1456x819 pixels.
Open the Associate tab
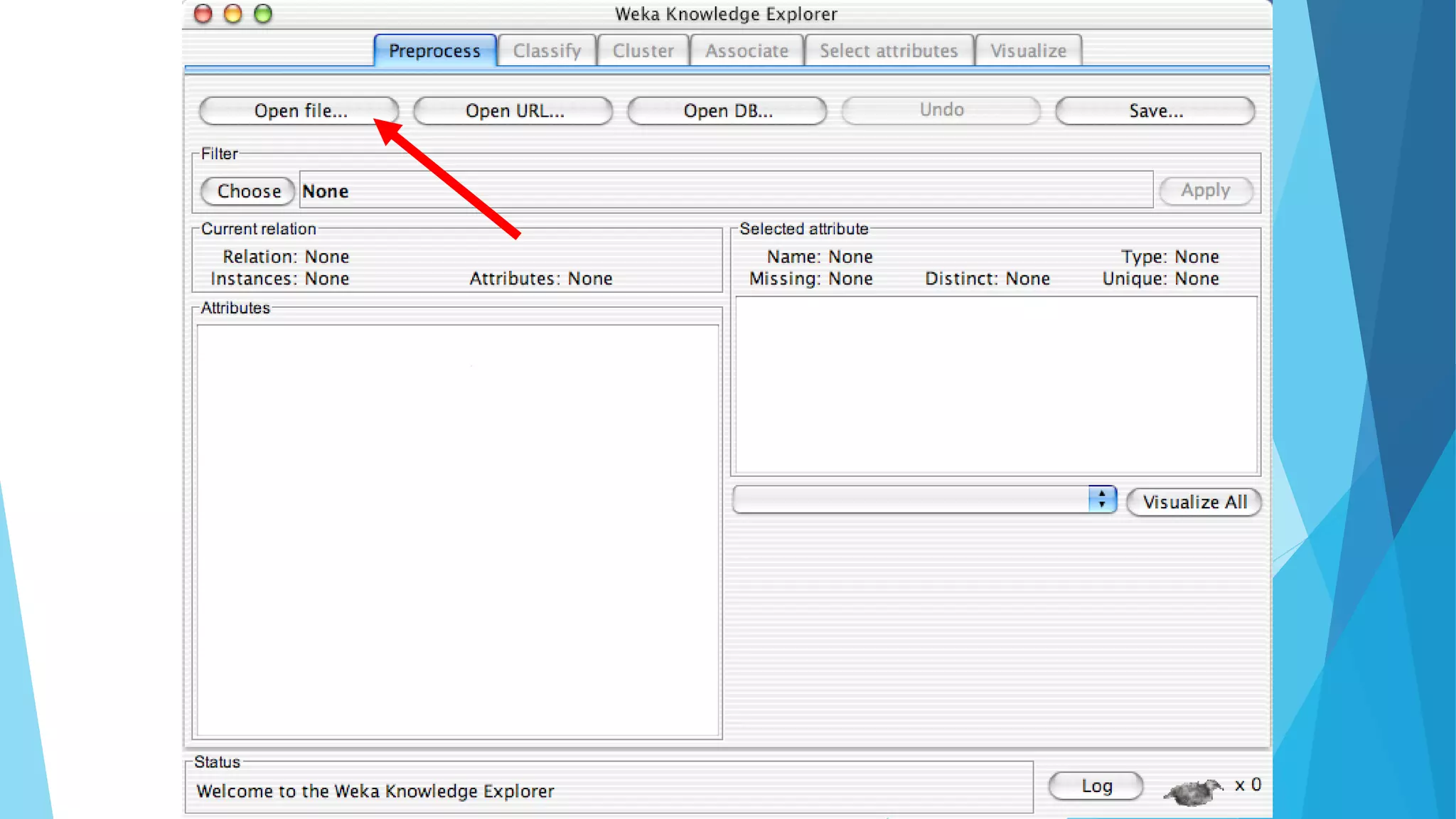click(746, 51)
